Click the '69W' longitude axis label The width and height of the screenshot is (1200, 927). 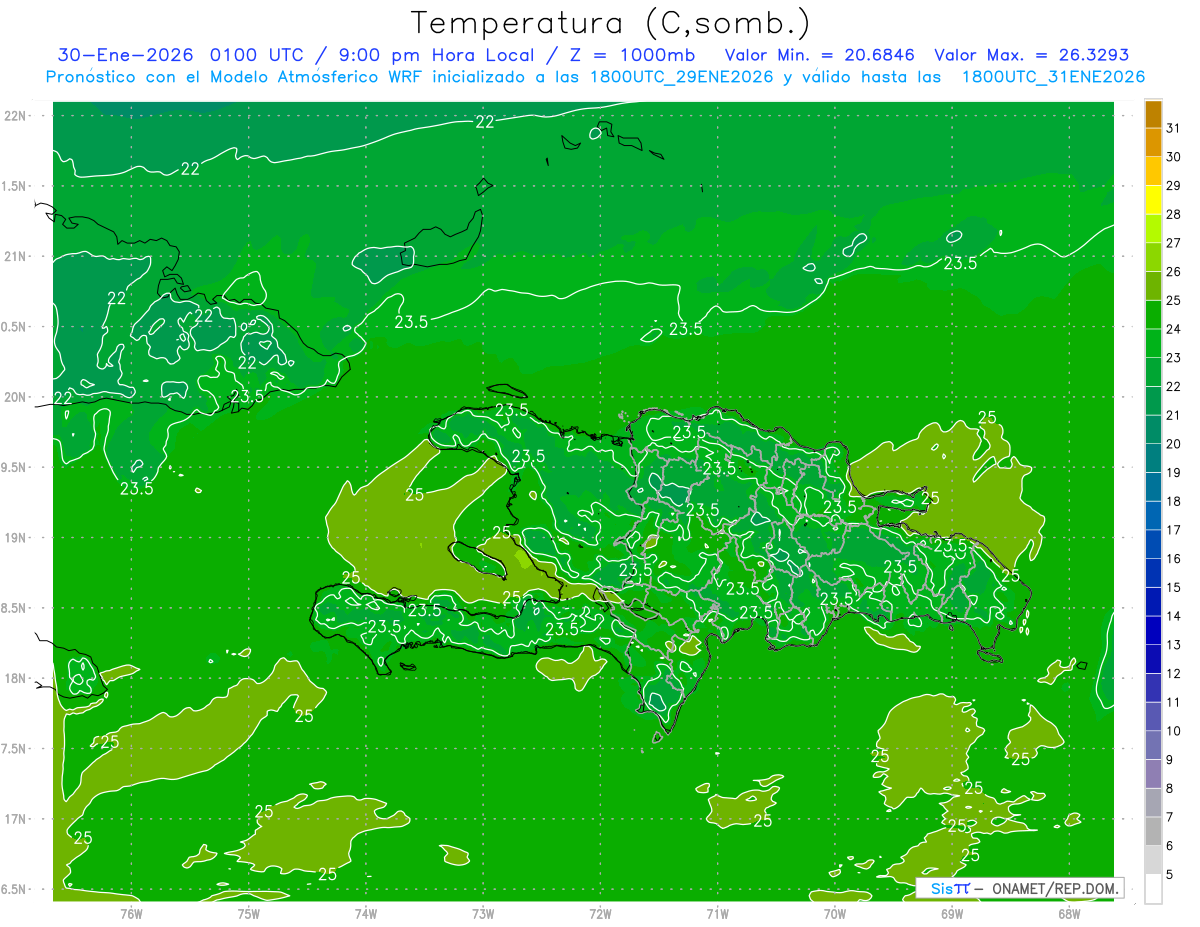coord(952,913)
